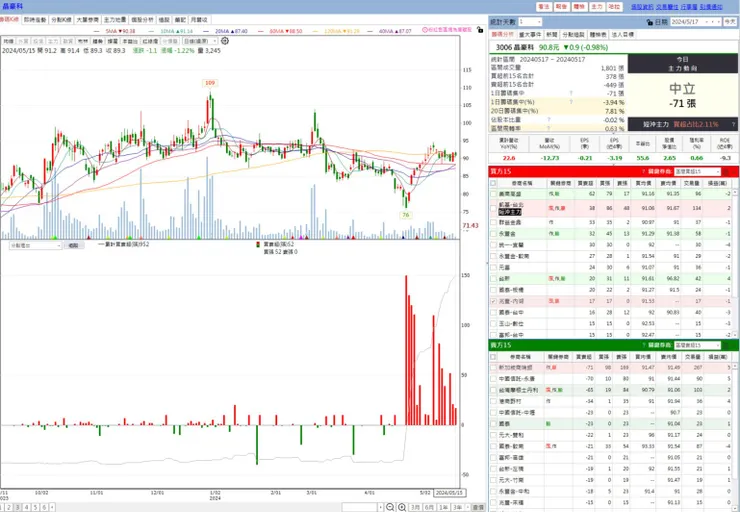This screenshot has width=740, height=512.
Task: Click page-next arrow after page 6 button
Action: [52, 507]
